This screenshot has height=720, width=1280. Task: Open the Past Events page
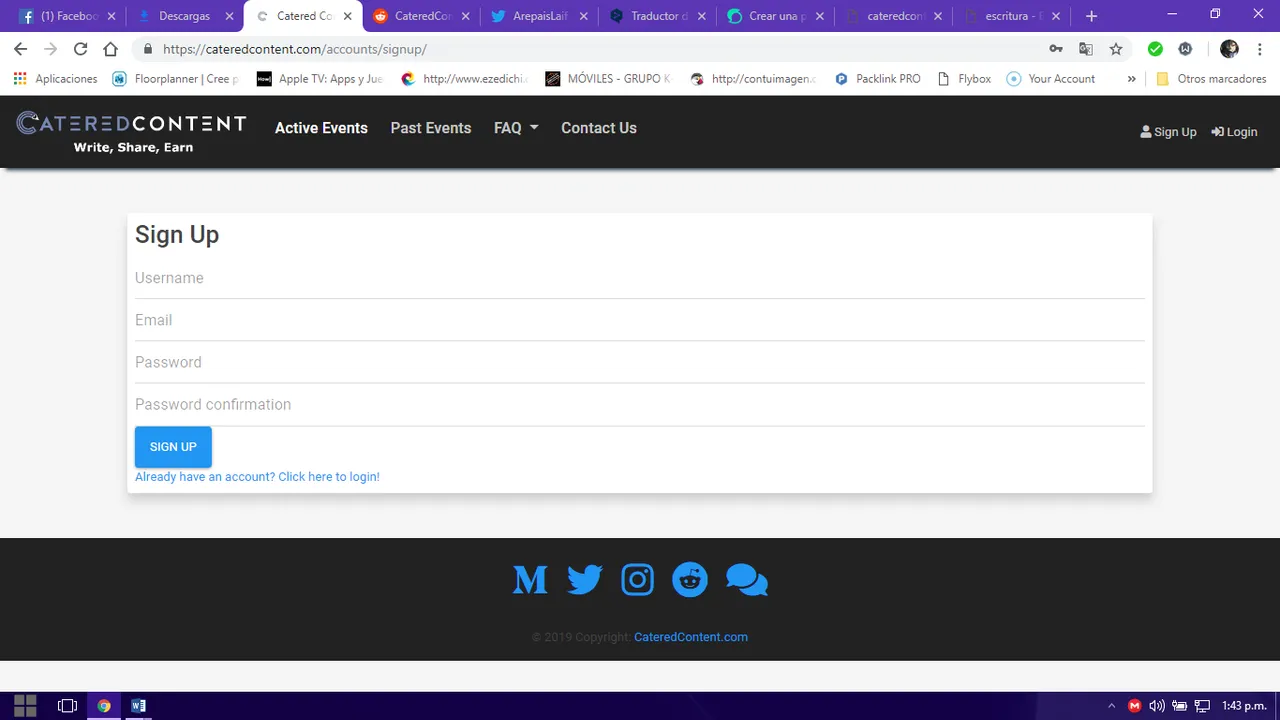430,128
